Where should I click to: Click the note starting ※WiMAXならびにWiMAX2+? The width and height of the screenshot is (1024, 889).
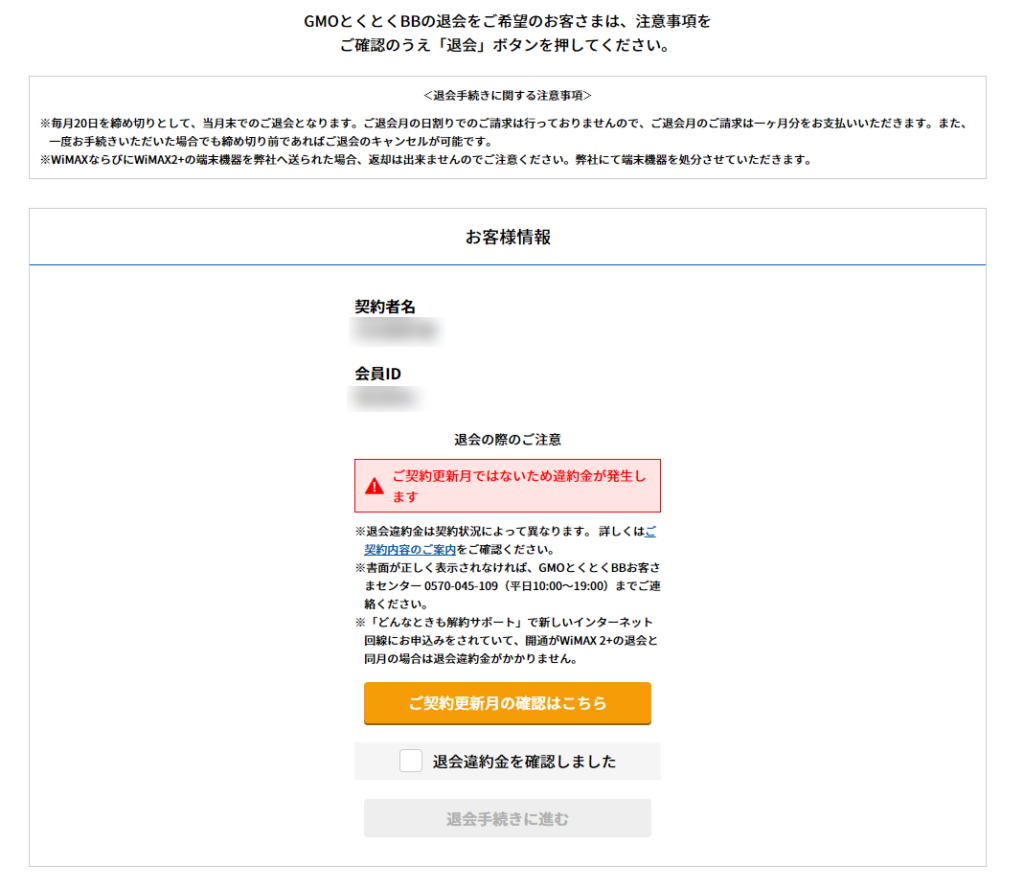tap(426, 160)
